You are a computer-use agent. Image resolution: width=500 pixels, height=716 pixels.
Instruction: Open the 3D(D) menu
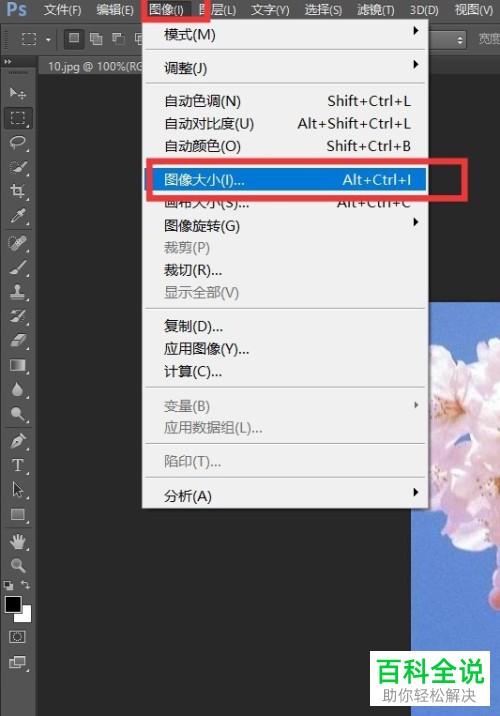tap(424, 10)
